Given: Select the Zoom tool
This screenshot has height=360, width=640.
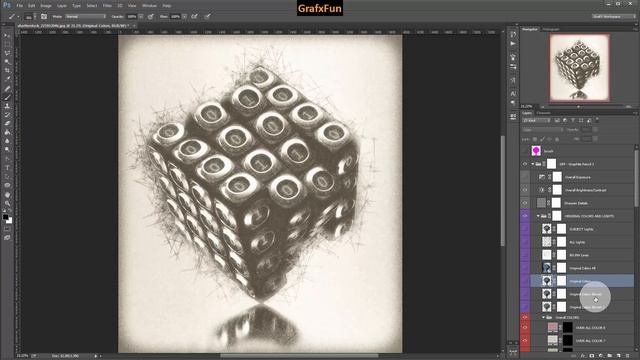Looking at the screenshot, I should 7,203.
